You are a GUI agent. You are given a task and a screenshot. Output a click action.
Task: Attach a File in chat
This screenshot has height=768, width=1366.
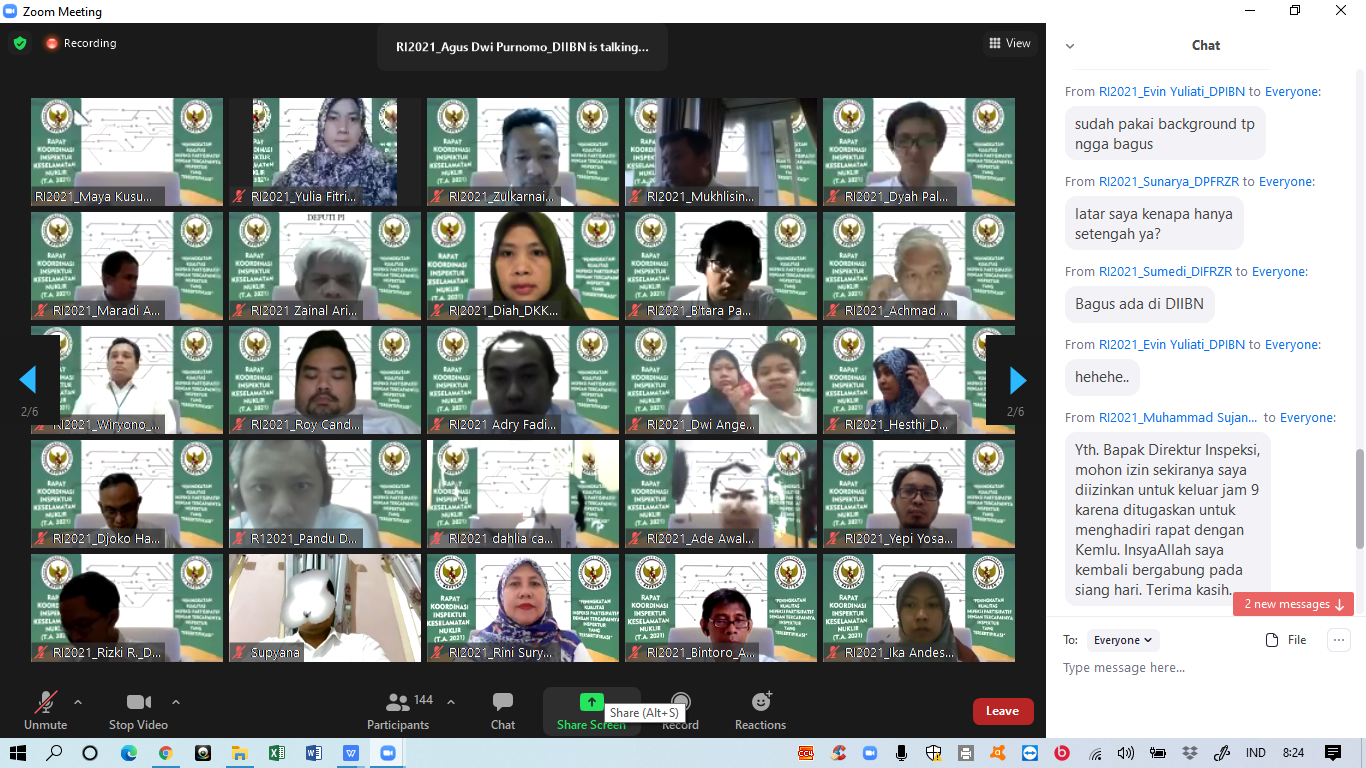1286,640
